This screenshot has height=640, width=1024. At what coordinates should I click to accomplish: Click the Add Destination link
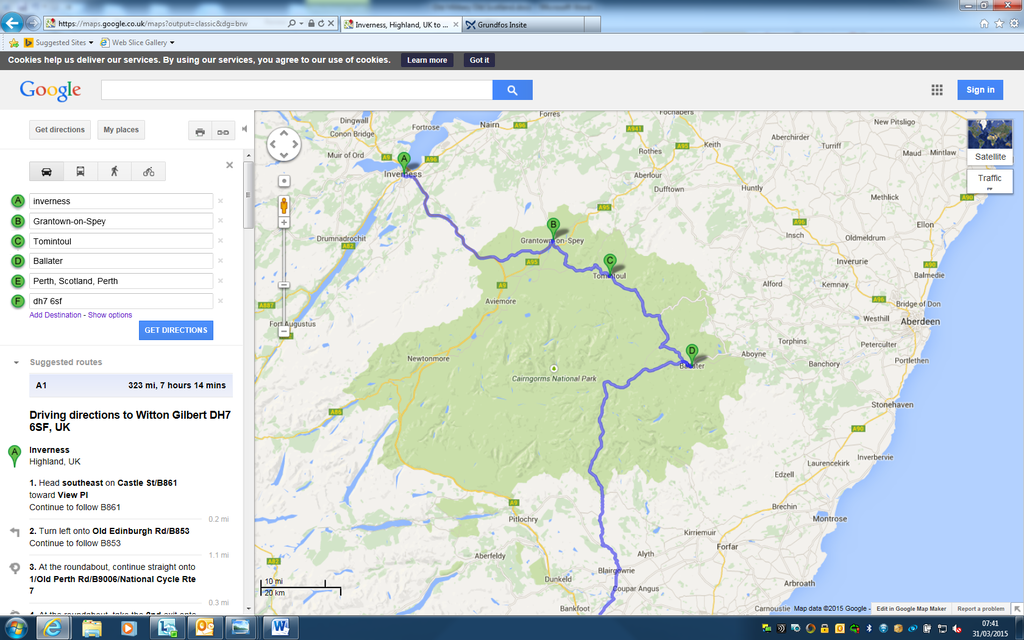56,315
